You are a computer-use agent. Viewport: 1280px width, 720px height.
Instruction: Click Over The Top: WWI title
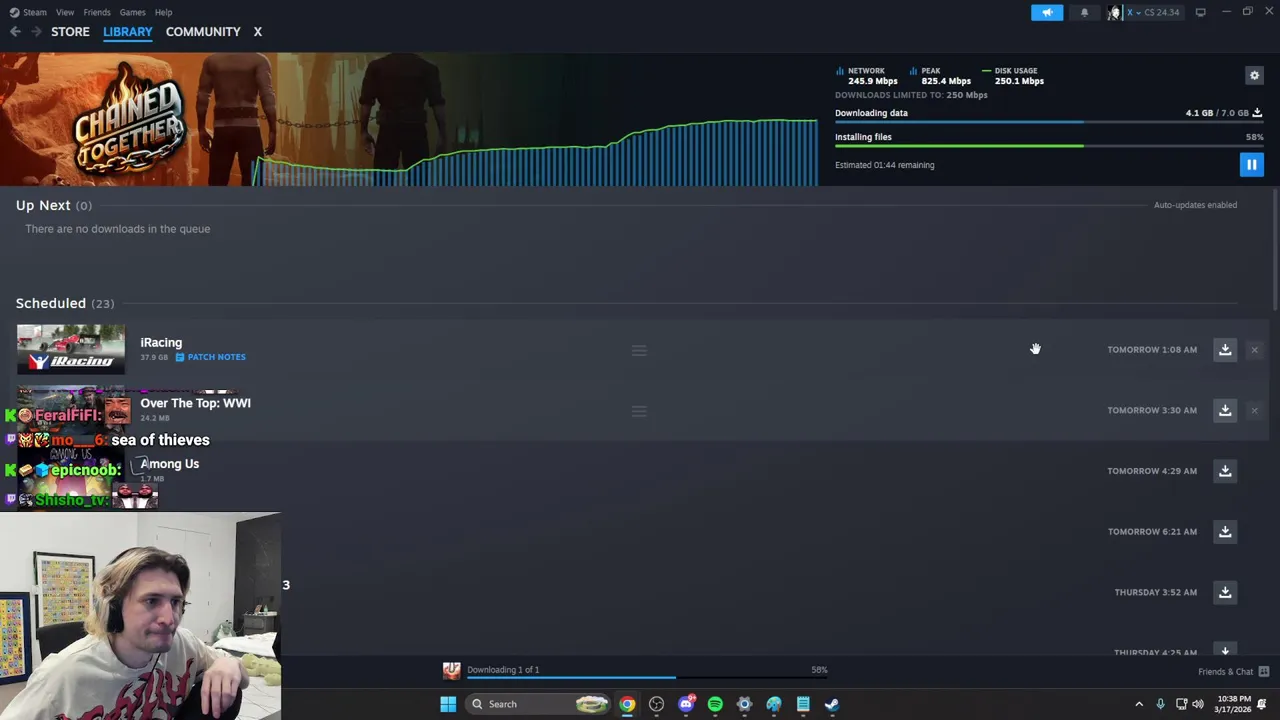click(195, 403)
